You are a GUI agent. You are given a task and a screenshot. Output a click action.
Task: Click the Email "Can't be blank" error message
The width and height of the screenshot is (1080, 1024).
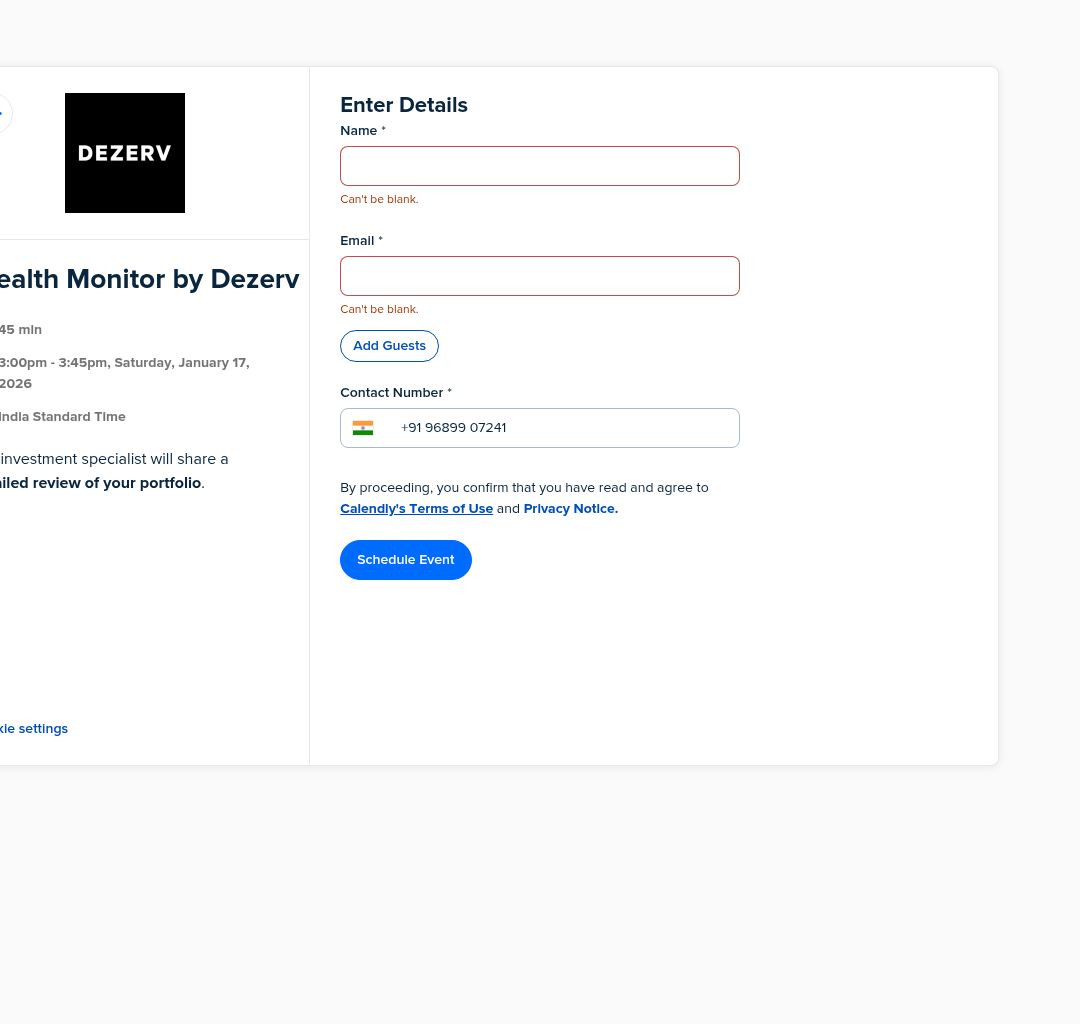[x=379, y=310]
